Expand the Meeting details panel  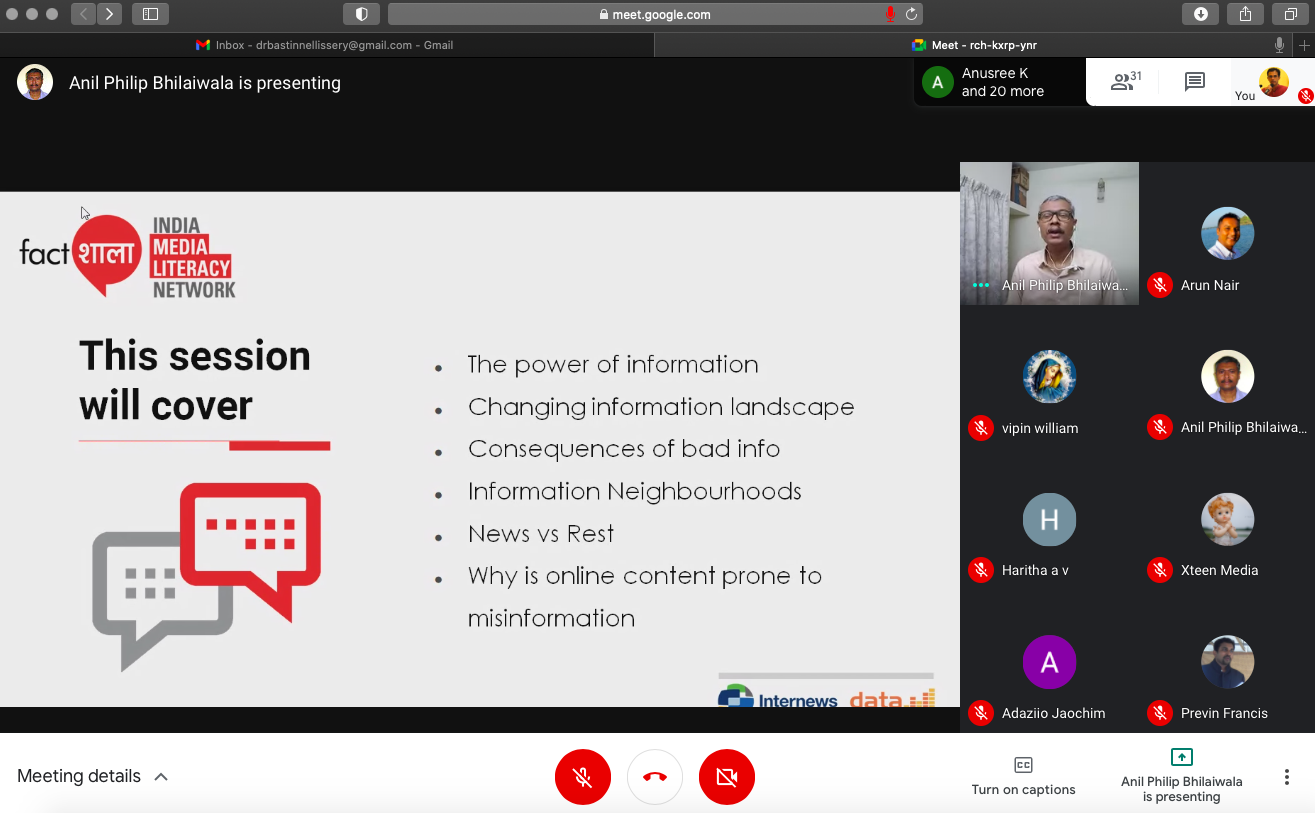tap(92, 776)
